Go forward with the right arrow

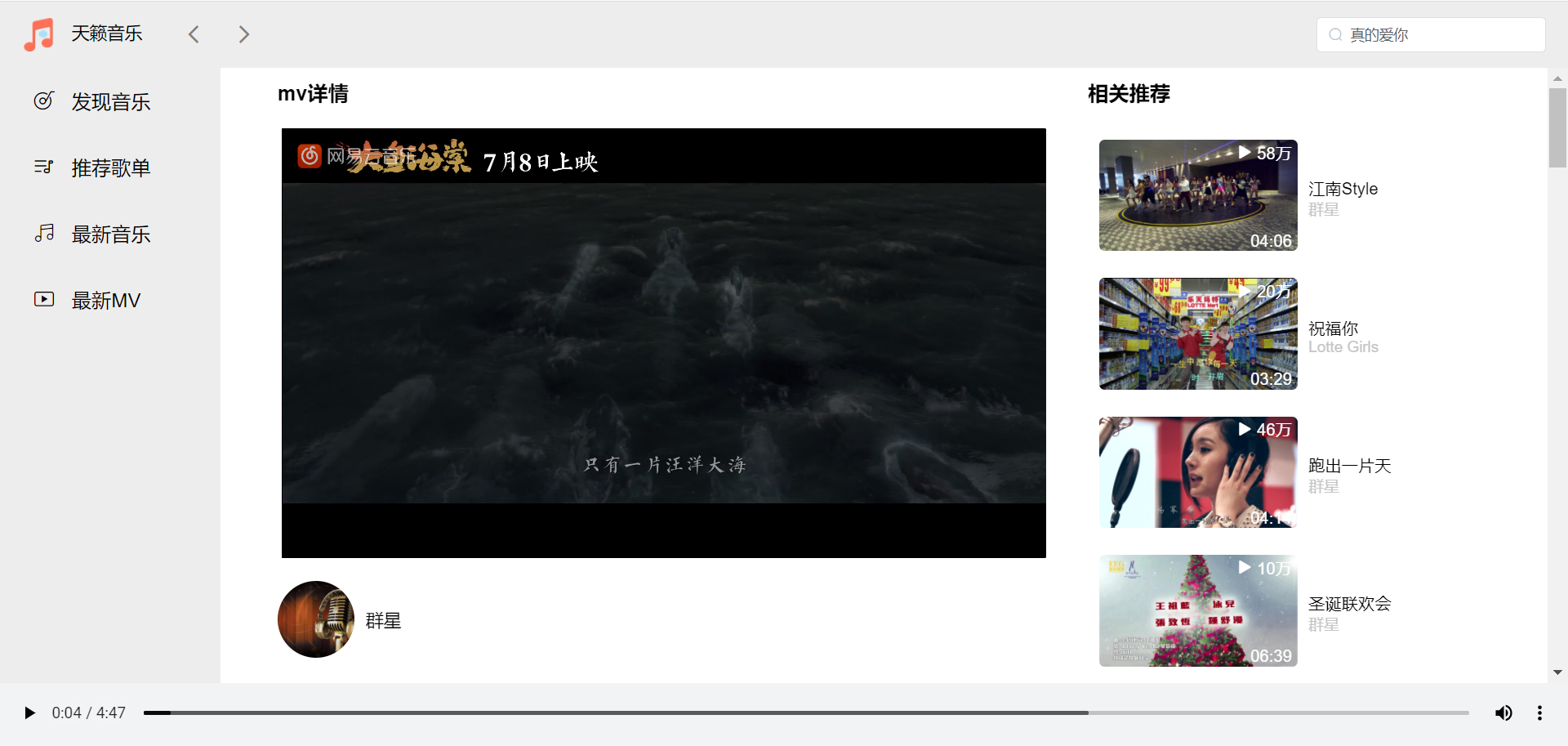coord(243,34)
